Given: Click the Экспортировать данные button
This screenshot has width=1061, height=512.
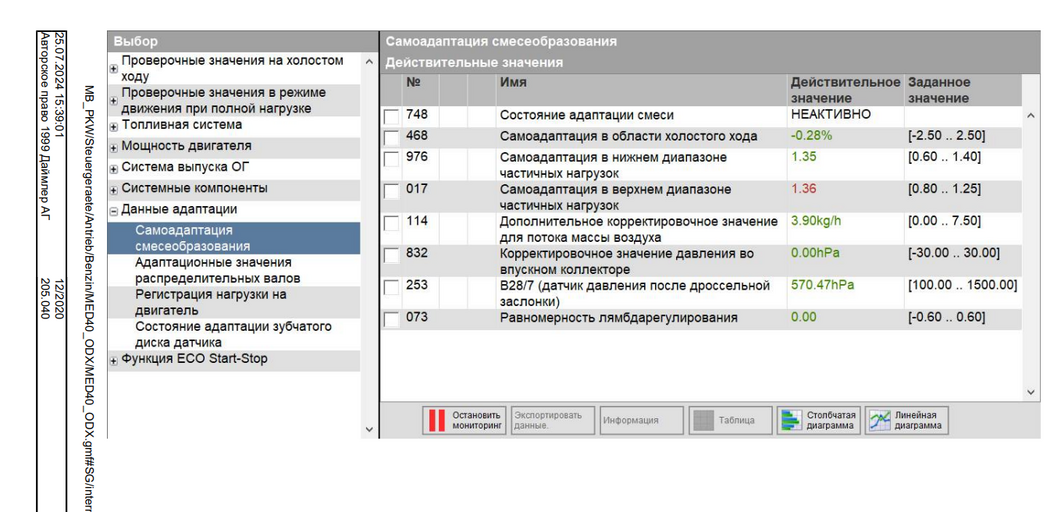Looking at the screenshot, I should pos(553,421).
